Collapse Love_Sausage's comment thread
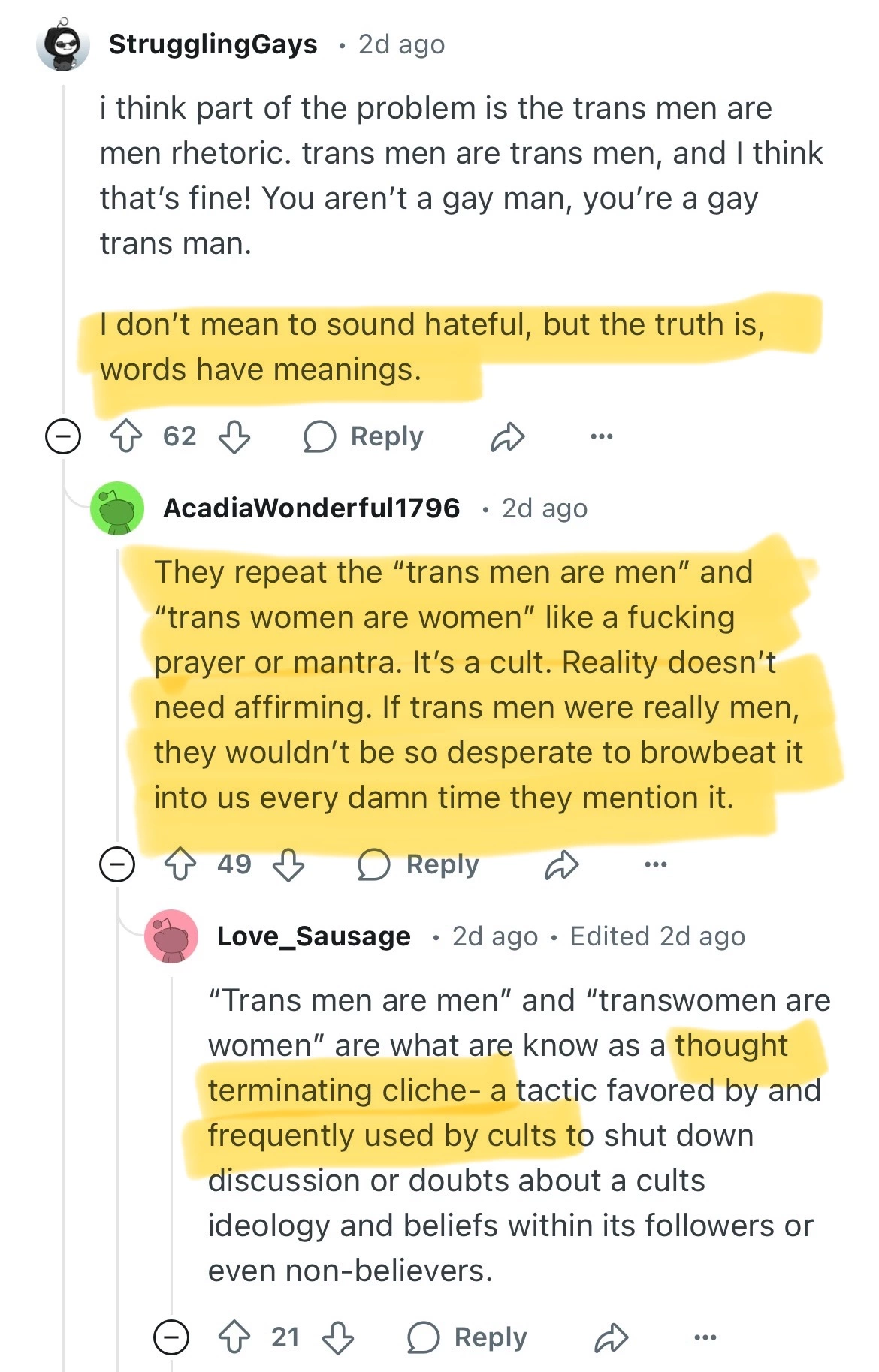This screenshot has height=1372, width=879. tap(171, 1337)
